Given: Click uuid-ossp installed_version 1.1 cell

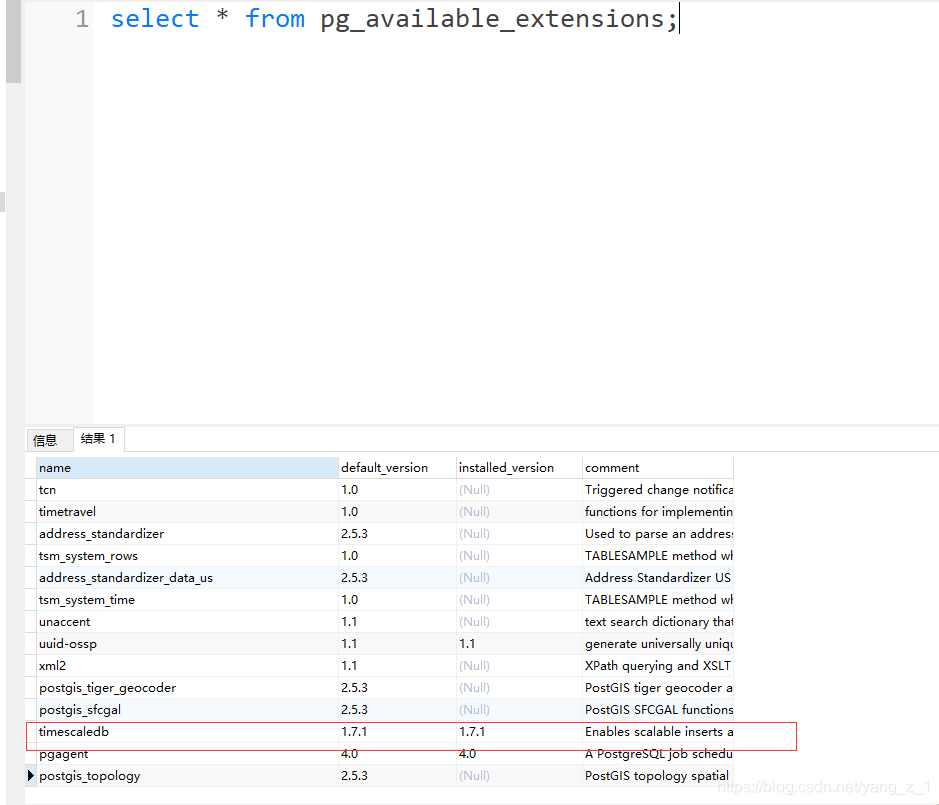Looking at the screenshot, I should click(519, 644).
